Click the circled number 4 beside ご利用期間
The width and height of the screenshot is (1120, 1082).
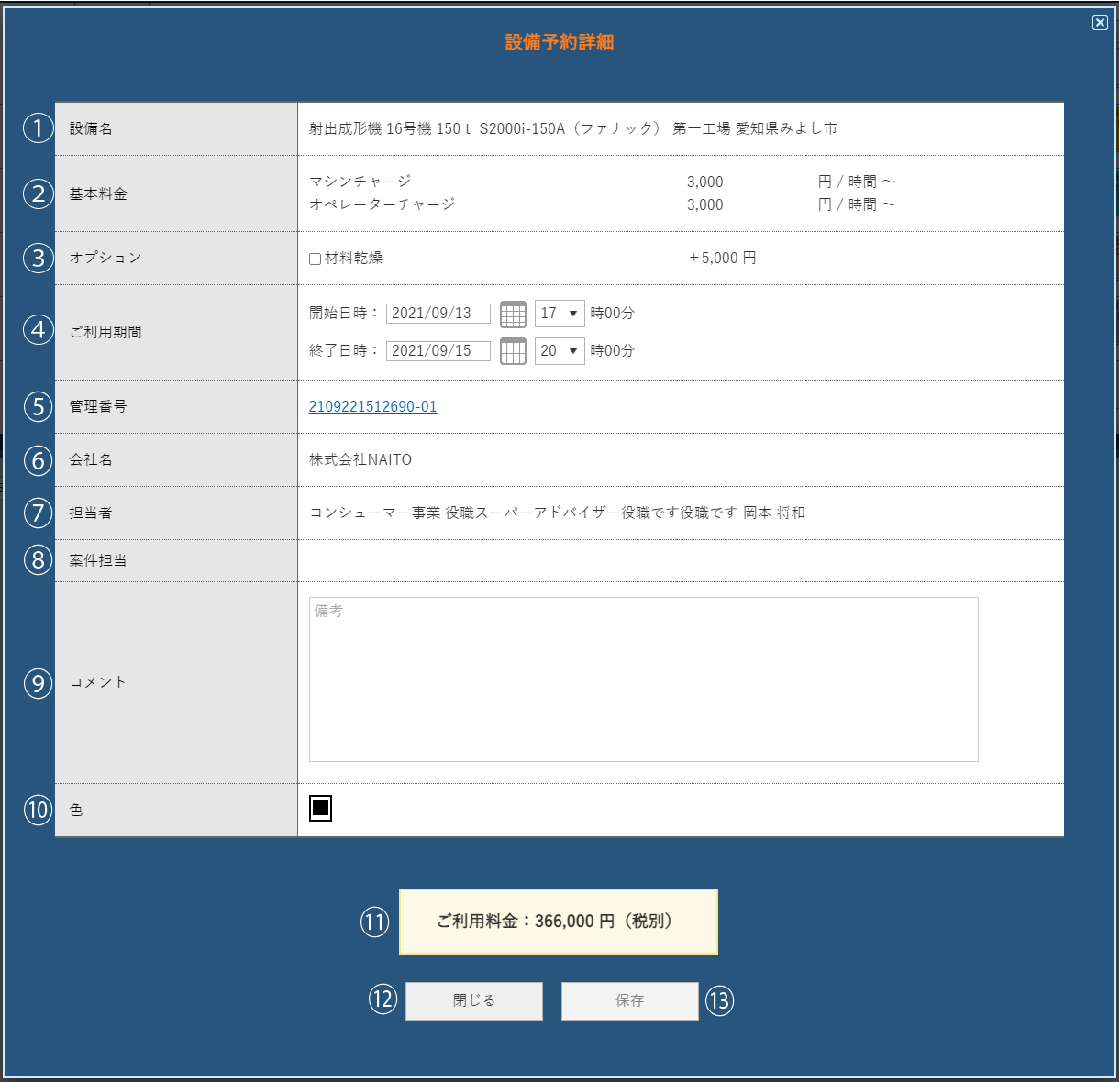point(38,330)
